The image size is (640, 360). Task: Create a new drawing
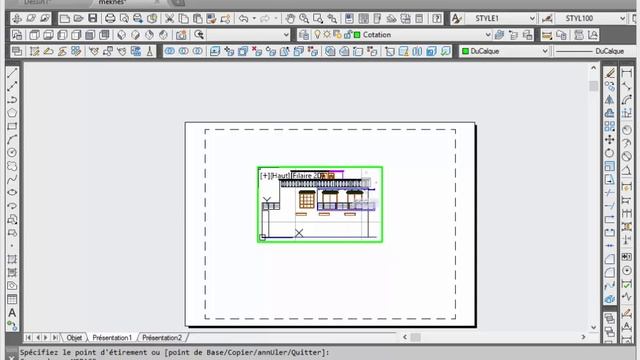(64, 18)
